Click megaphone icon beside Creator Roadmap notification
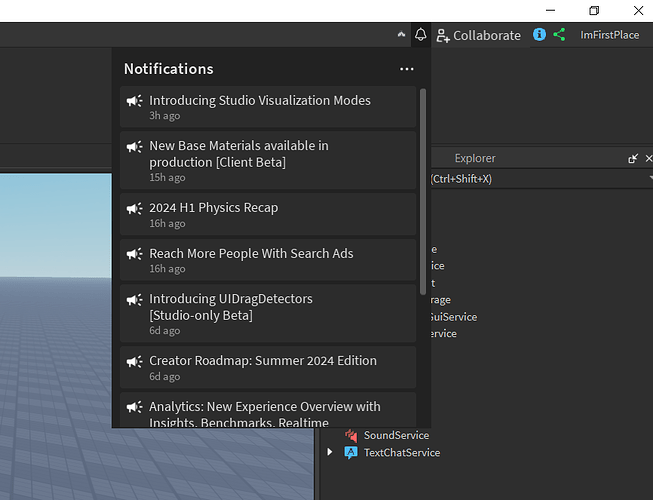Viewport: 653px width, 500px height. point(135,361)
